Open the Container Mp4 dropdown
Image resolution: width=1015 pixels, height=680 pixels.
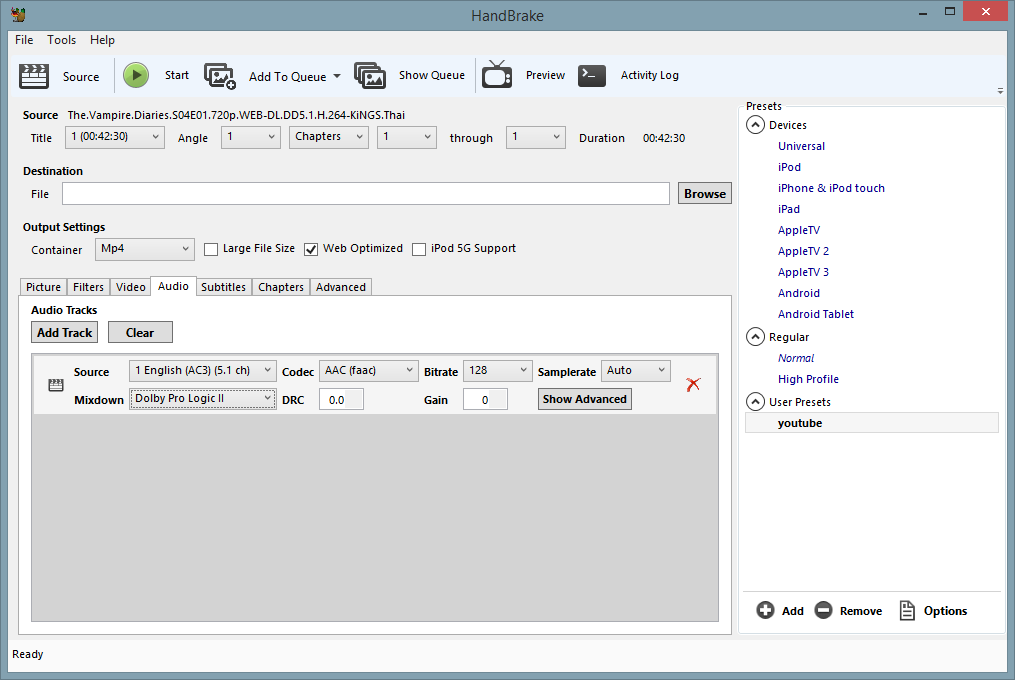(x=145, y=249)
